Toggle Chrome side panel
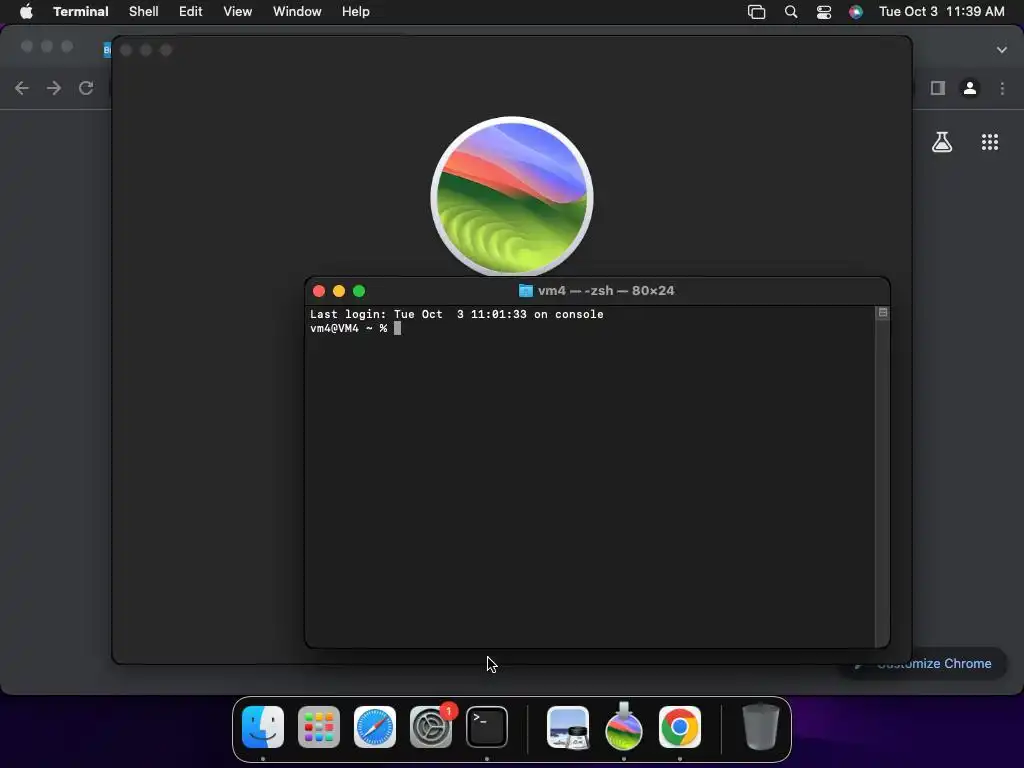Viewport: 1024px width, 768px height. (938, 88)
